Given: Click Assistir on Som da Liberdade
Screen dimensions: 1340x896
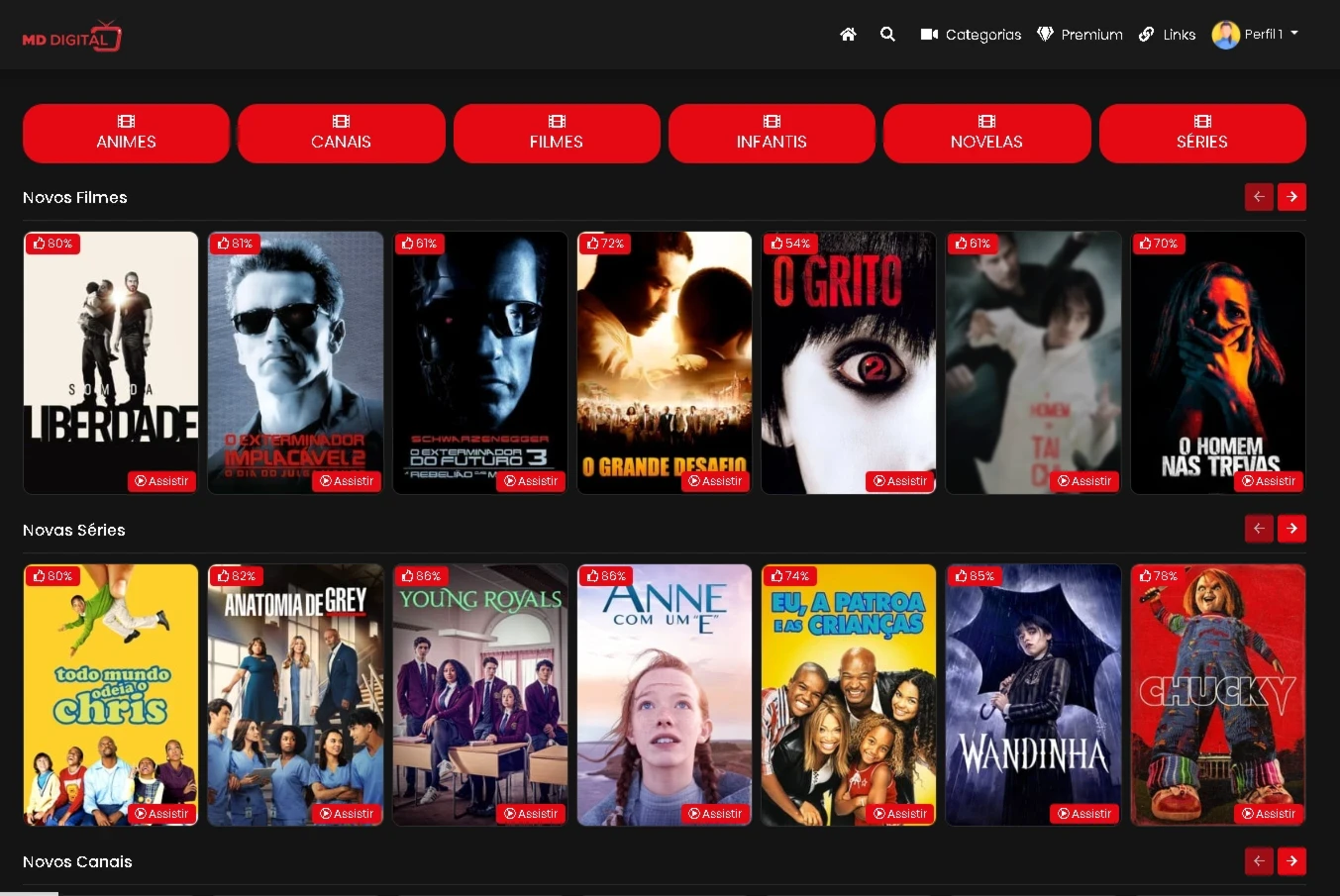Looking at the screenshot, I should (x=161, y=481).
